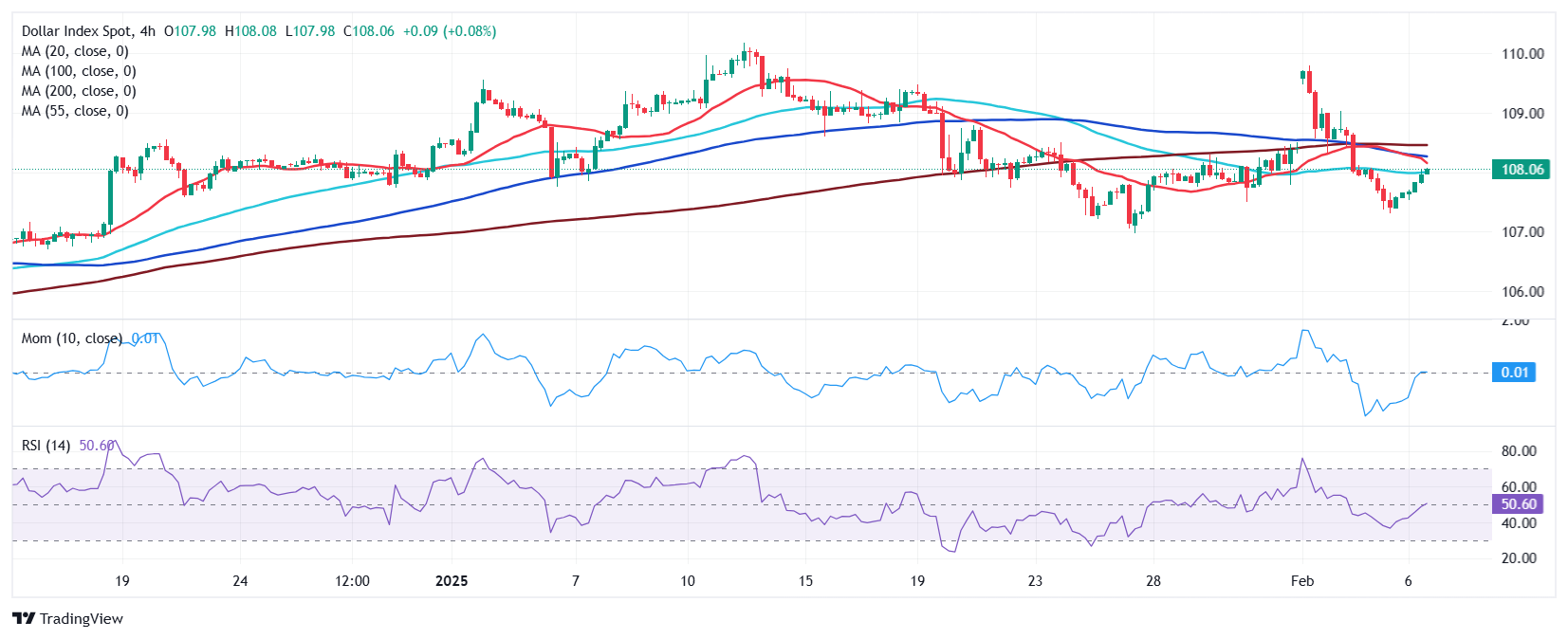Click the 110.00 price axis label
The width and height of the screenshot is (1568, 639).
pos(1522,54)
